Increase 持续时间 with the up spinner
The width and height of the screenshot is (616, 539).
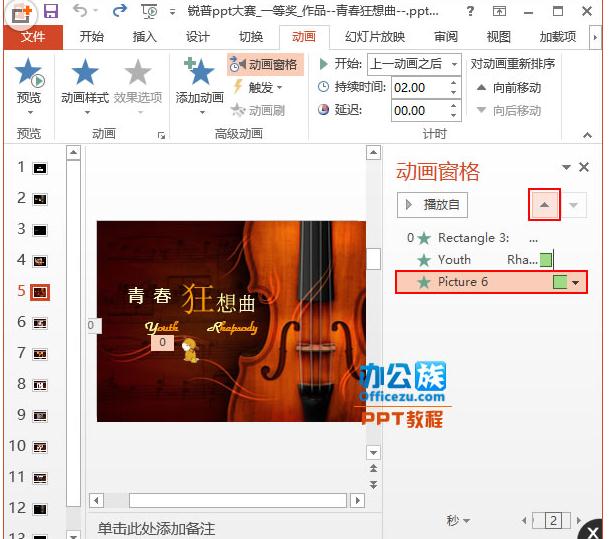click(x=454, y=82)
